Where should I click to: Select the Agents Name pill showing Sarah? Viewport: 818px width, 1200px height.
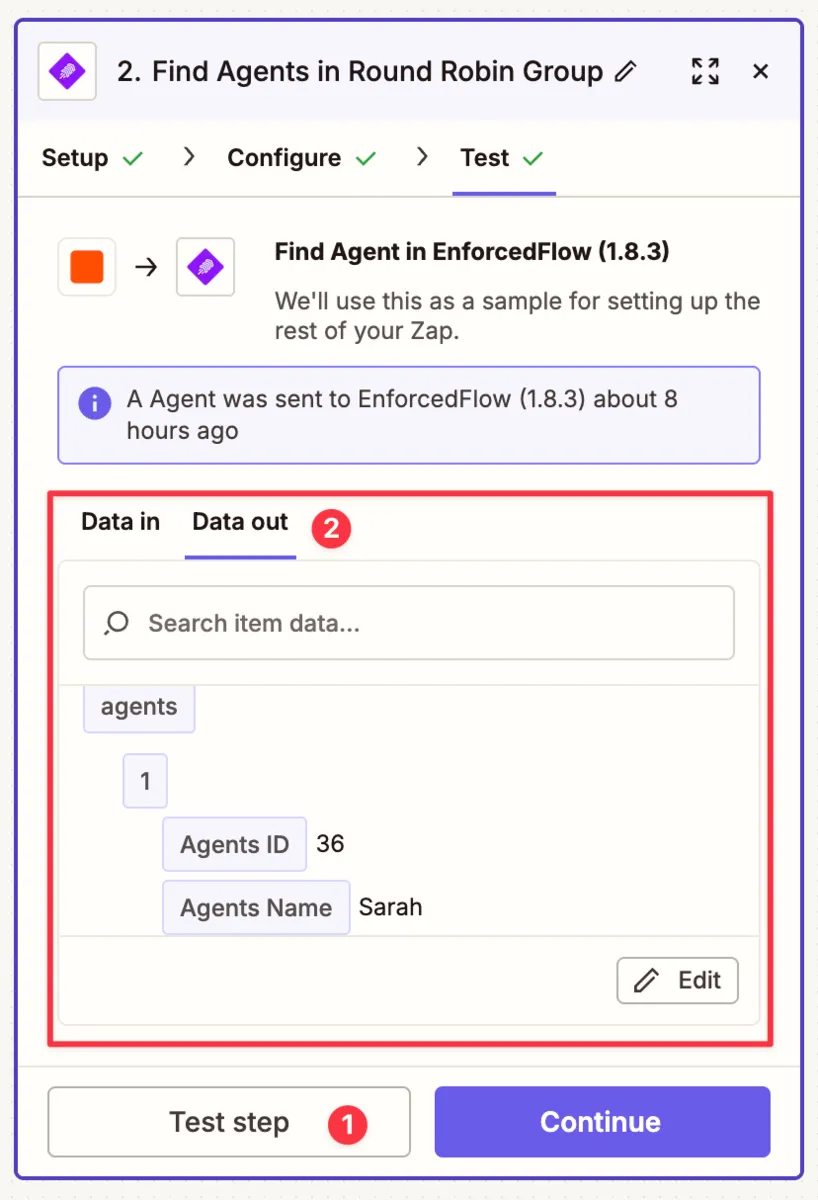[x=256, y=907]
